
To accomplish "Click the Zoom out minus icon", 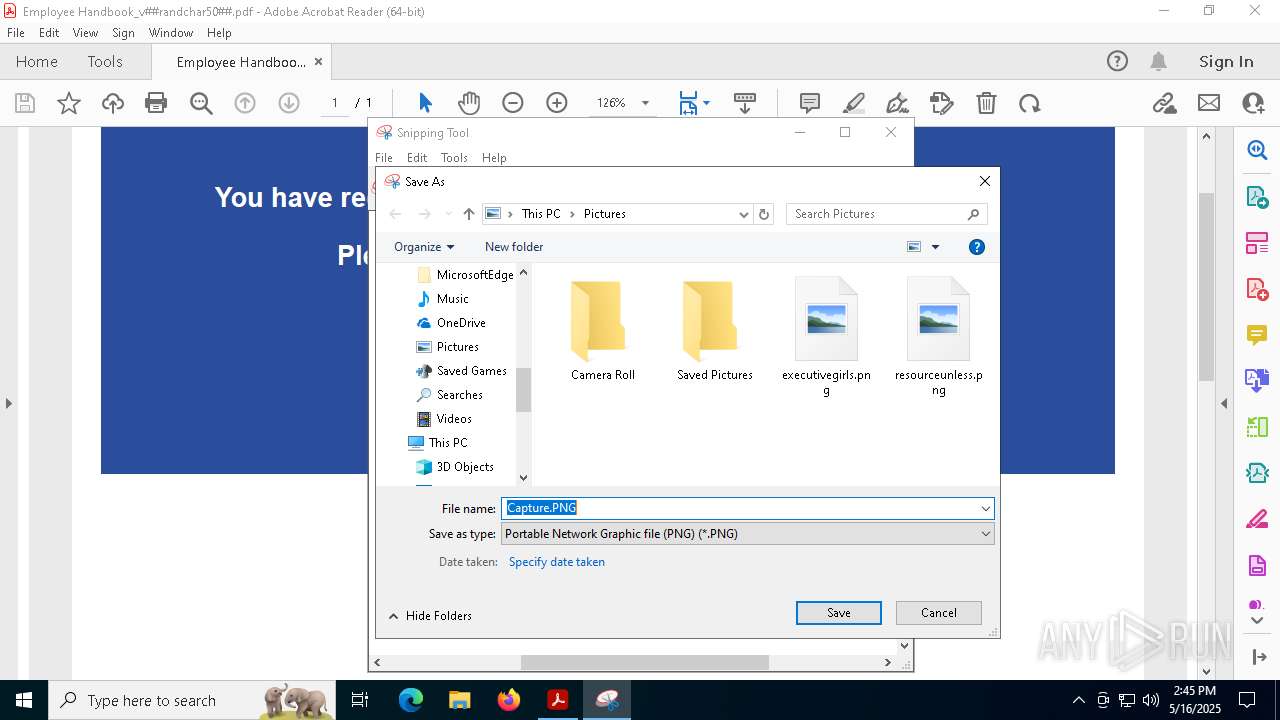I will [513, 103].
